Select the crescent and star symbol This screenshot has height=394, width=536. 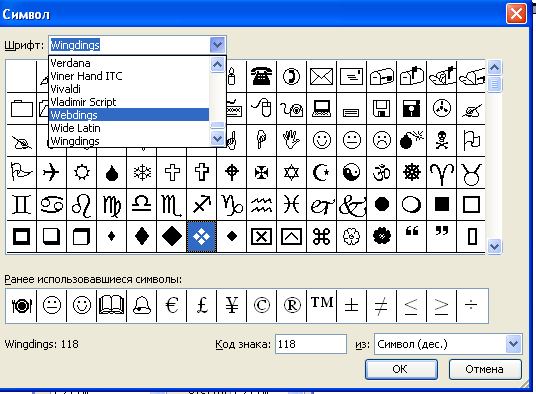[x=321, y=172]
